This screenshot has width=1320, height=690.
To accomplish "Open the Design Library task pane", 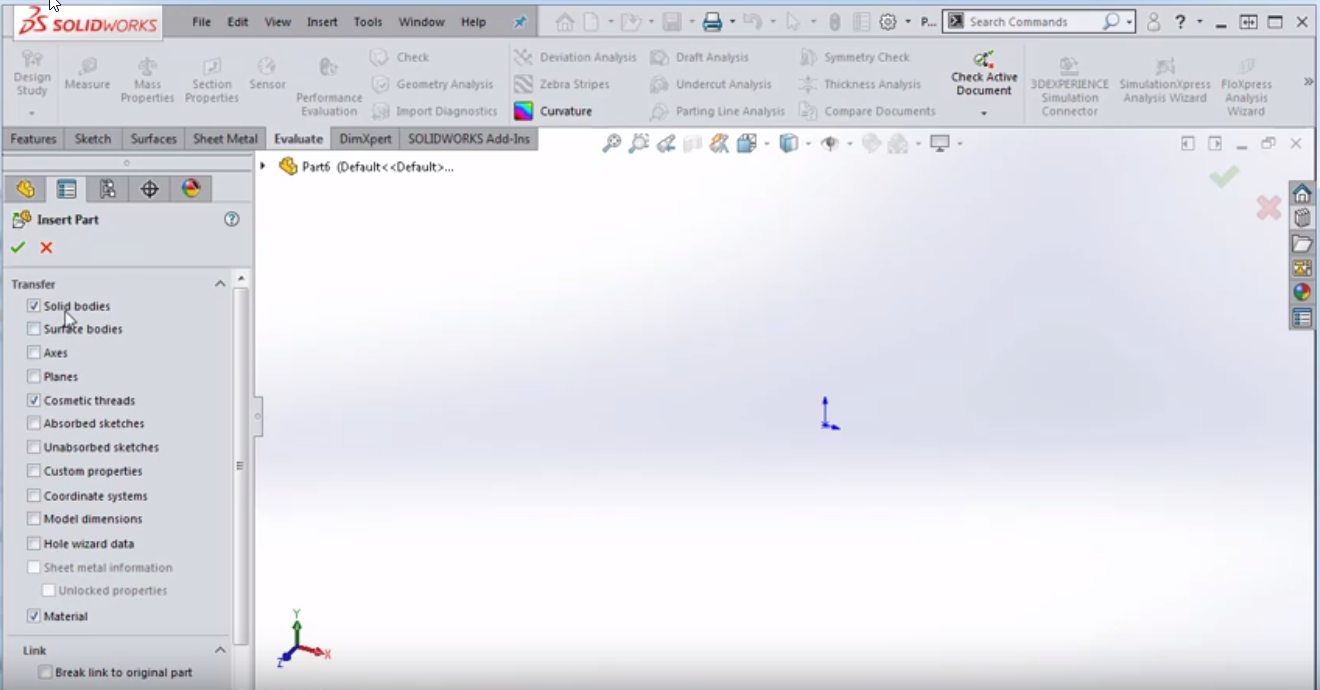I will click(x=1301, y=218).
